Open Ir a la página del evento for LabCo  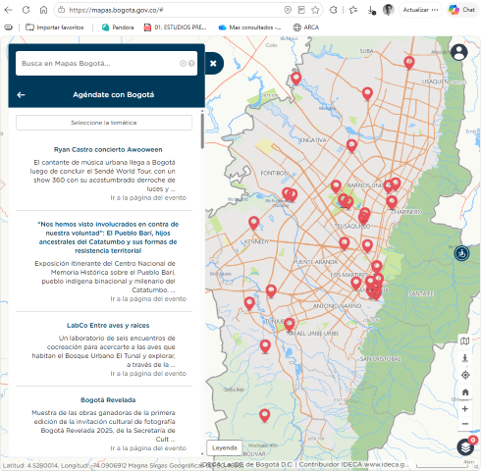point(148,373)
